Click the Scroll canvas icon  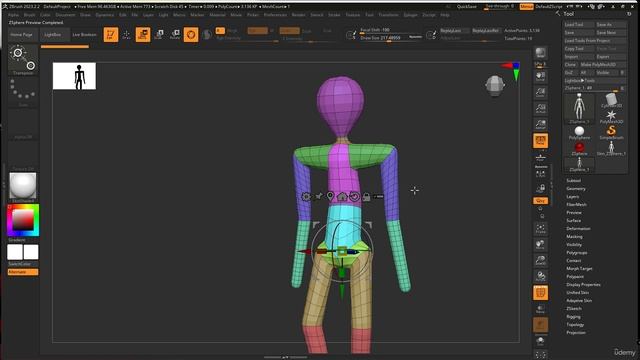[x=540, y=77]
